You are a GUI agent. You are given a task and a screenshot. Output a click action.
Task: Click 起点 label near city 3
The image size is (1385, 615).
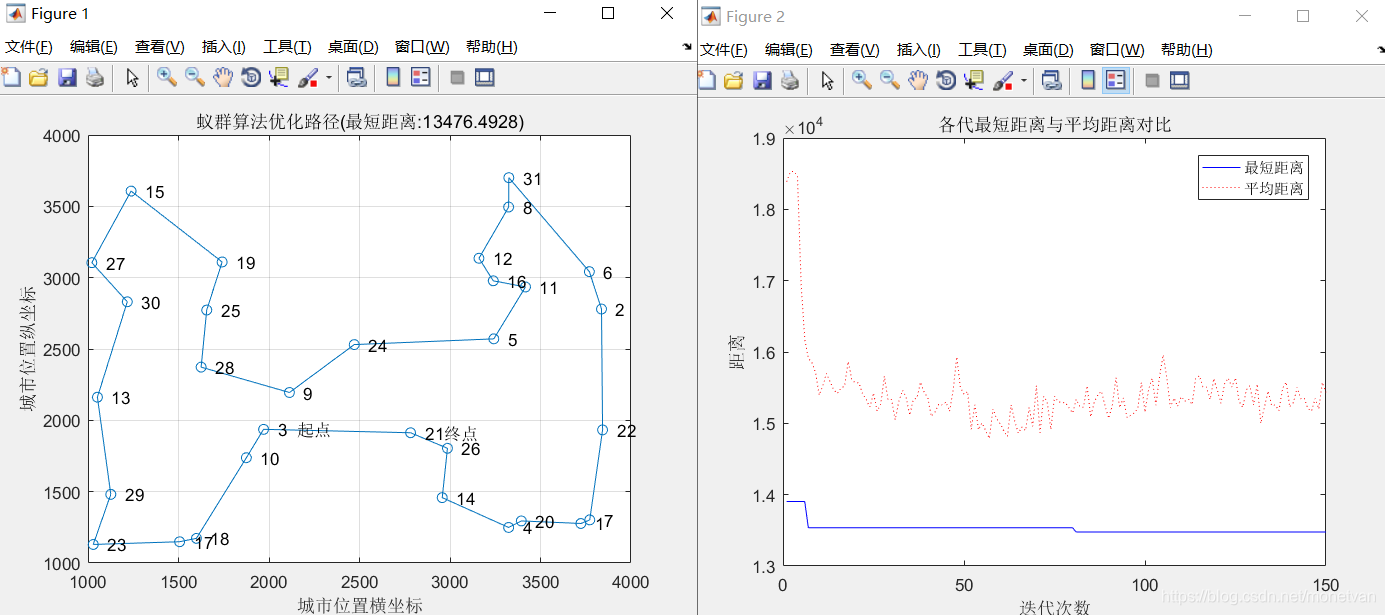[313, 431]
